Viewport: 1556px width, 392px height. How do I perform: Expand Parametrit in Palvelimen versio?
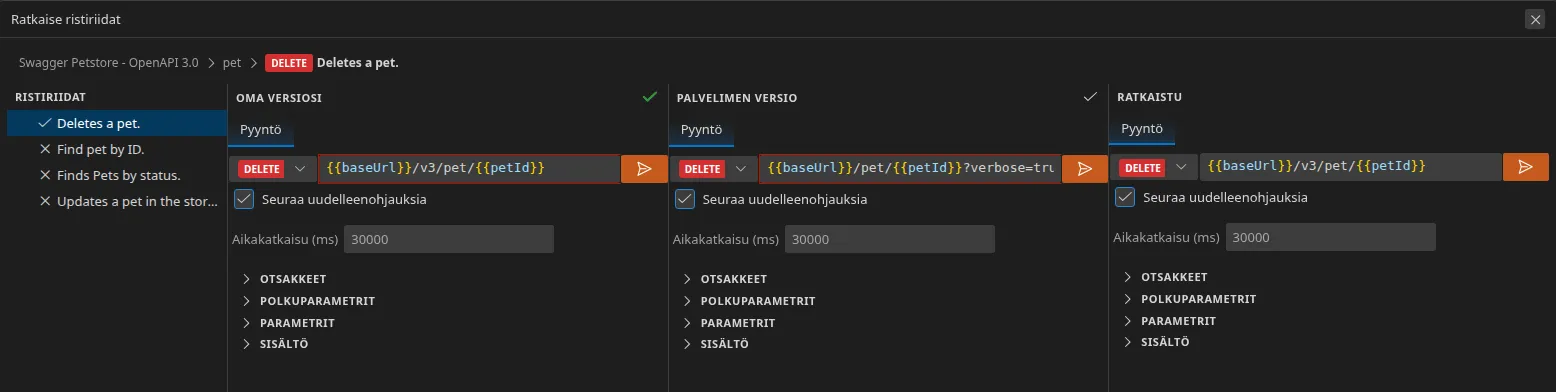pos(729,323)
